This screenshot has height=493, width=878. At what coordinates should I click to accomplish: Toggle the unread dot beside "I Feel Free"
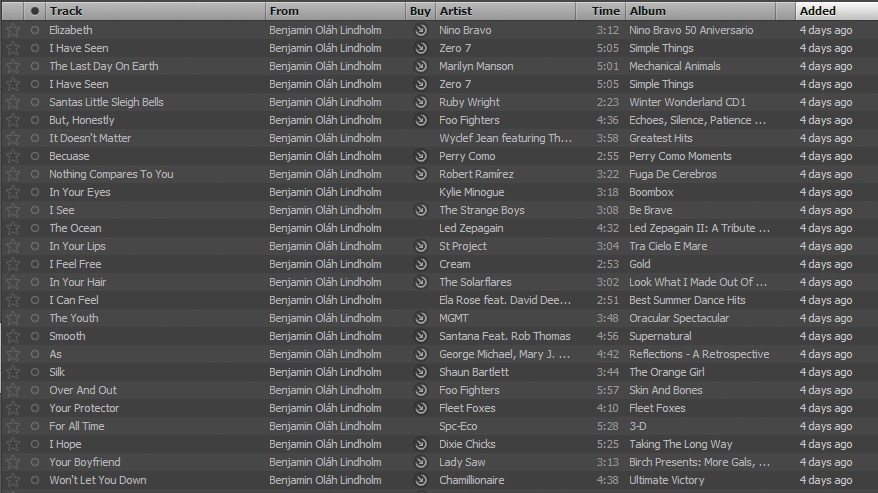36,264
